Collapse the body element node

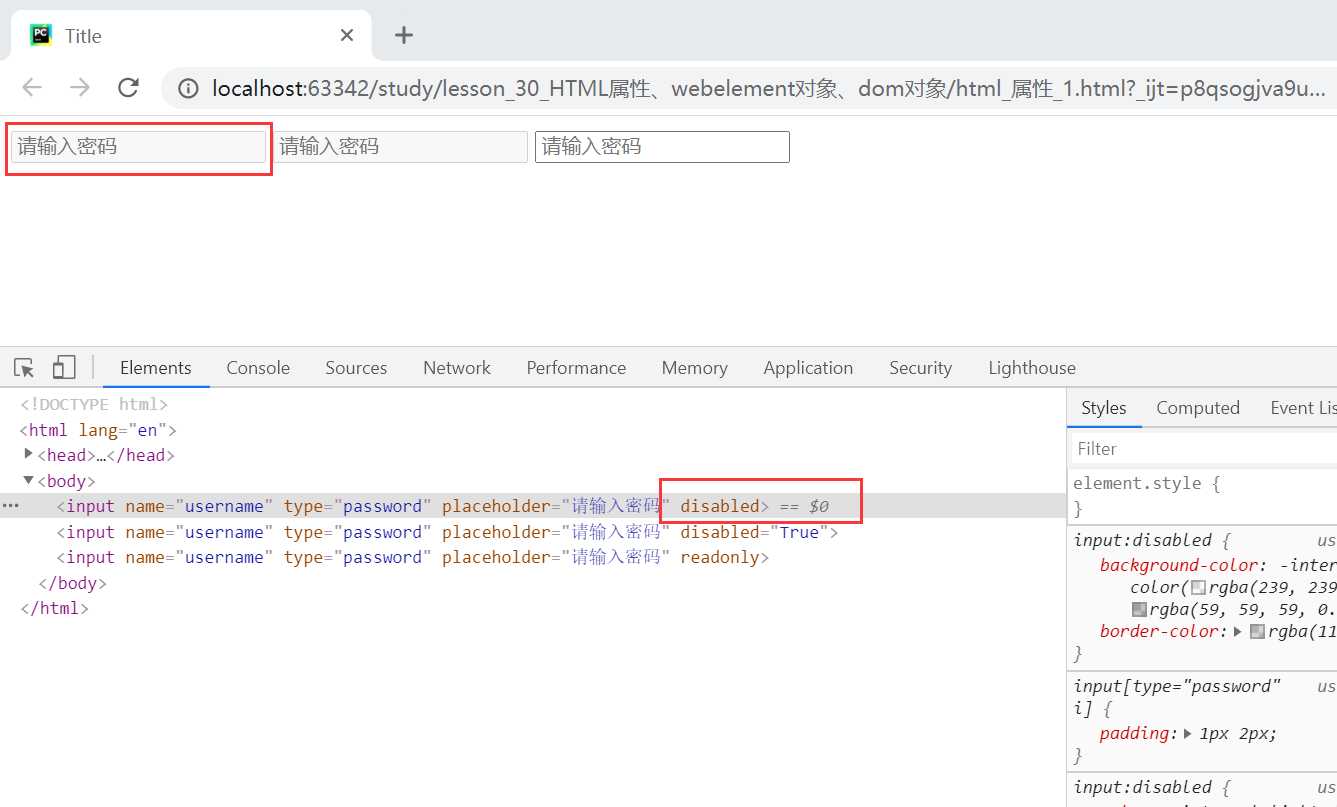28,481
